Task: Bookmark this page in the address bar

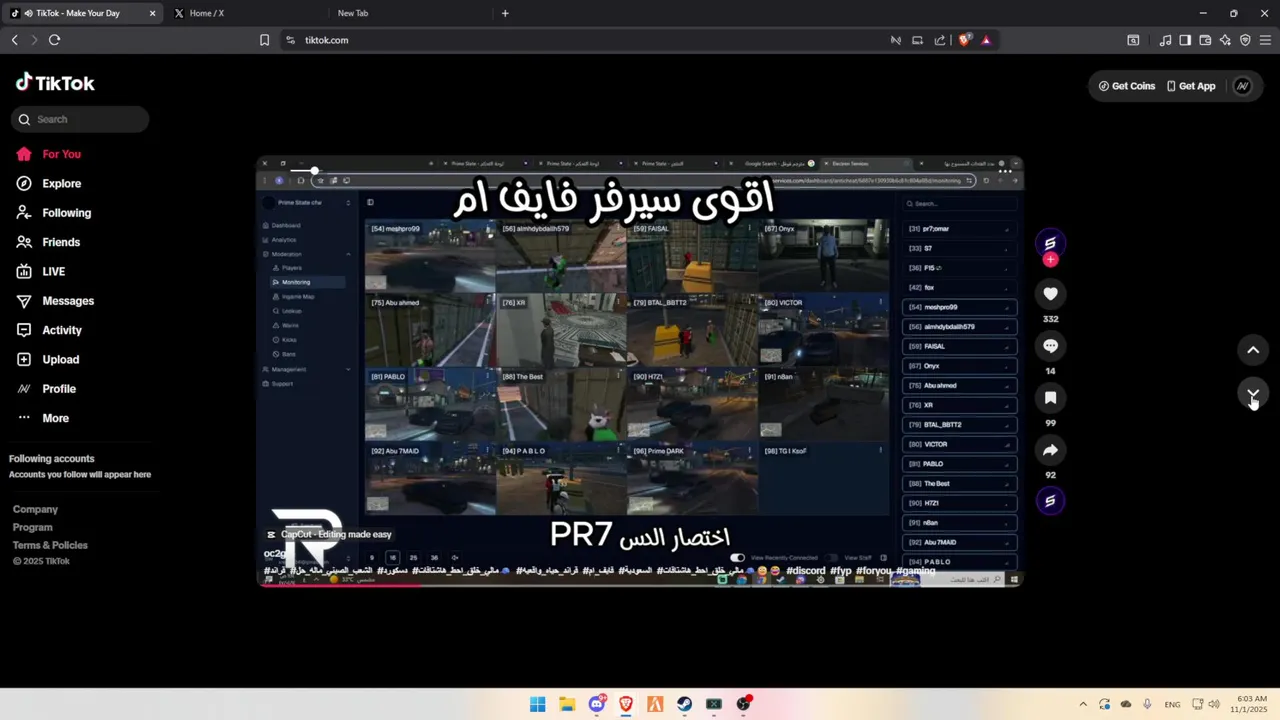Action: coord(264,40)
